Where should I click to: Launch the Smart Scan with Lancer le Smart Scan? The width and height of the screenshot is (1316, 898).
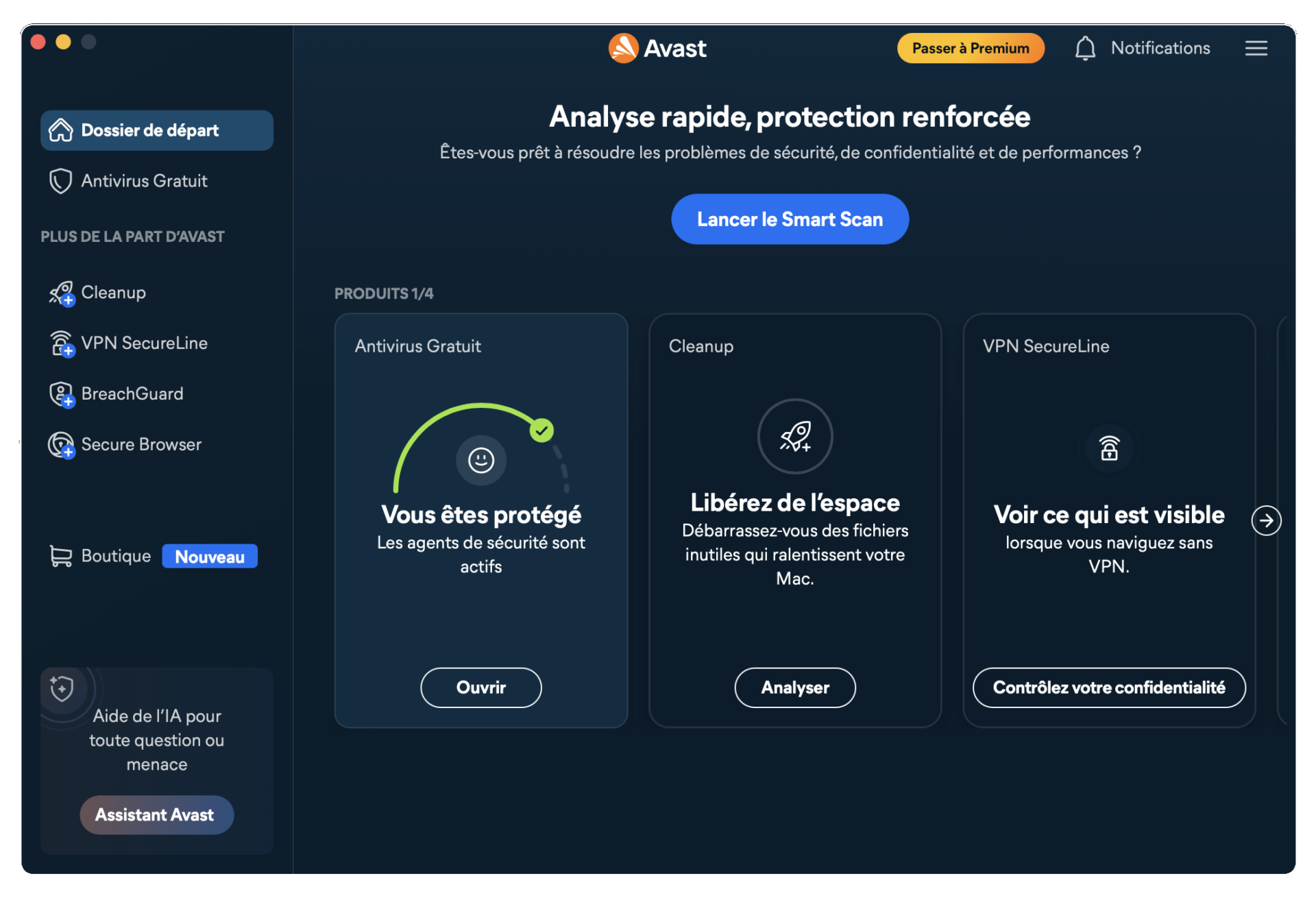pos(790,219)
